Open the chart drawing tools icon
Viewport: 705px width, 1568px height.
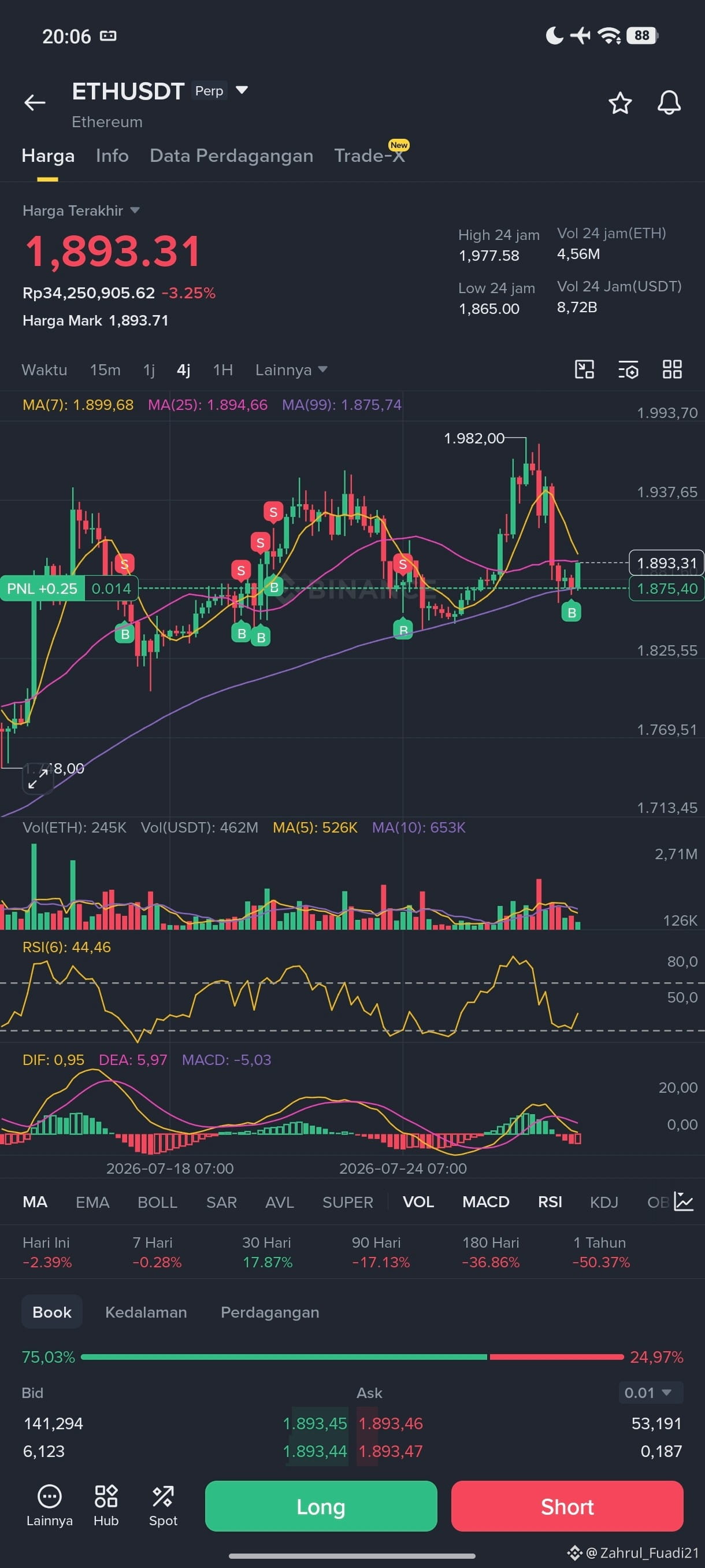tap(584, 369)
